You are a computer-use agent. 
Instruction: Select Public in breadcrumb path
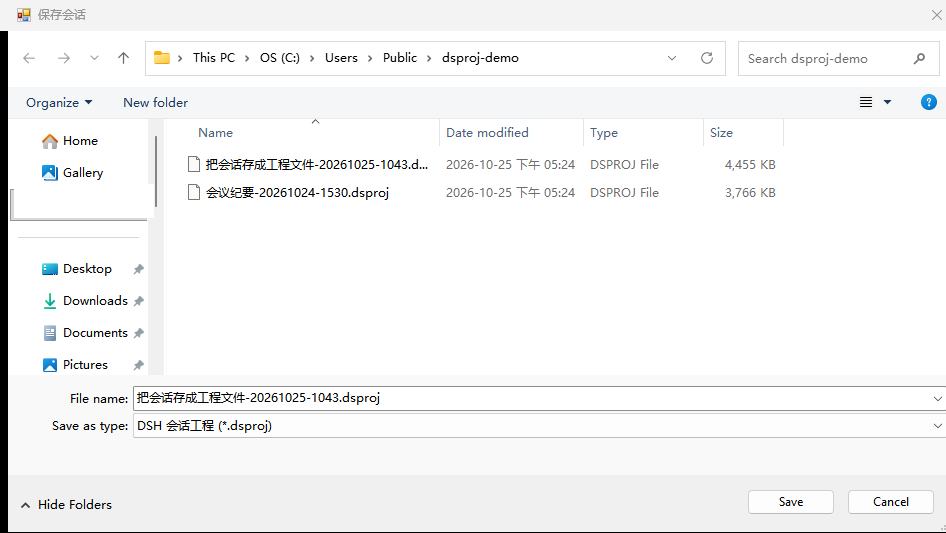point(399,58)
